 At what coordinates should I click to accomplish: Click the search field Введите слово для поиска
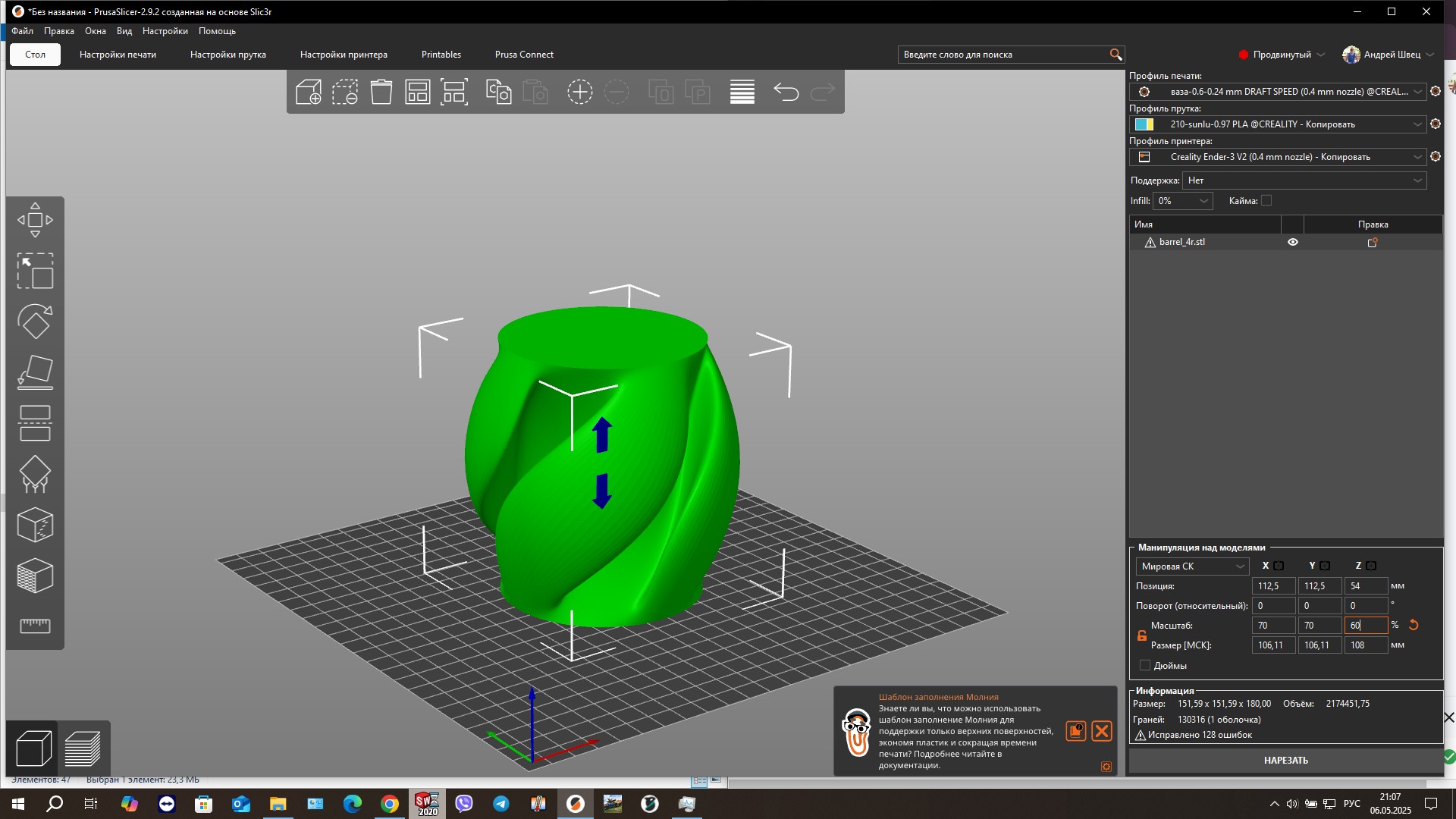pyautogui.click(x=1001, y=55)
